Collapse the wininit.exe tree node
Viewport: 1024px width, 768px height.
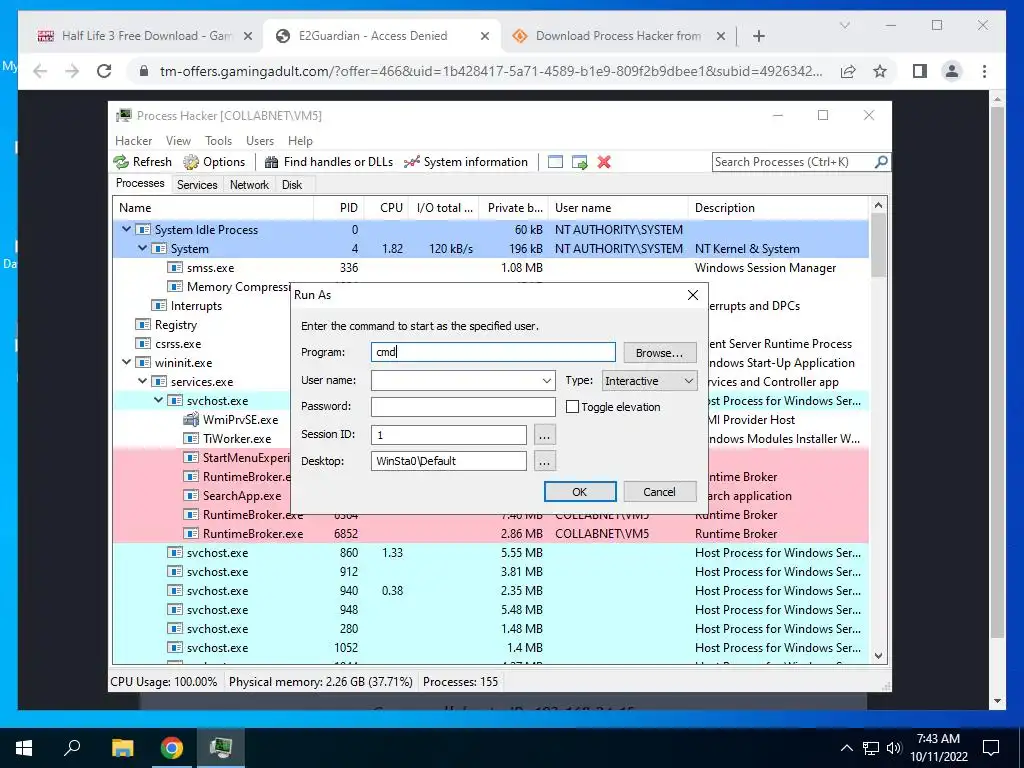coord(126,362)
